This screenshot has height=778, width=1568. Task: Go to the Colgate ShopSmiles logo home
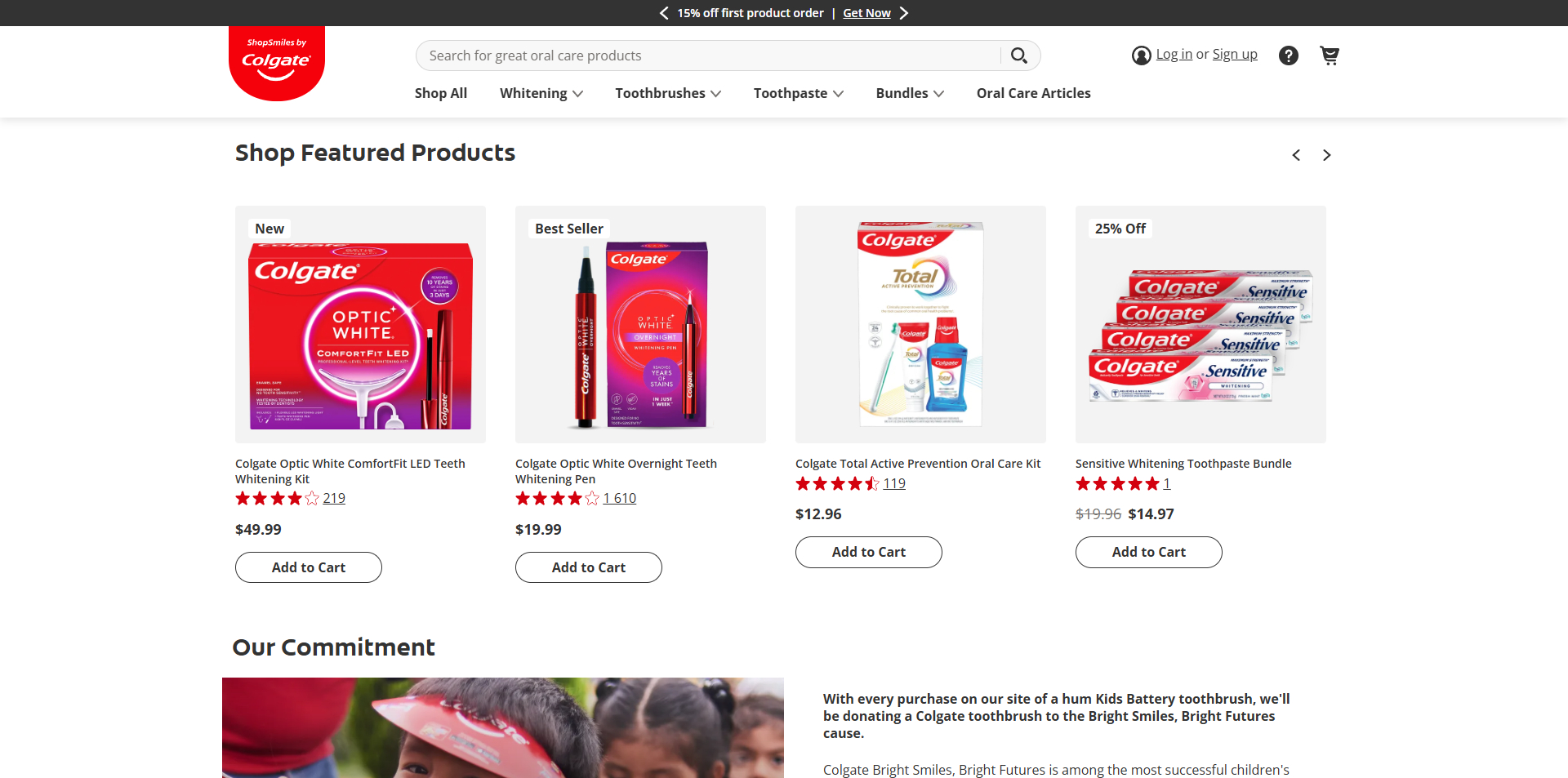coord(277,64)
